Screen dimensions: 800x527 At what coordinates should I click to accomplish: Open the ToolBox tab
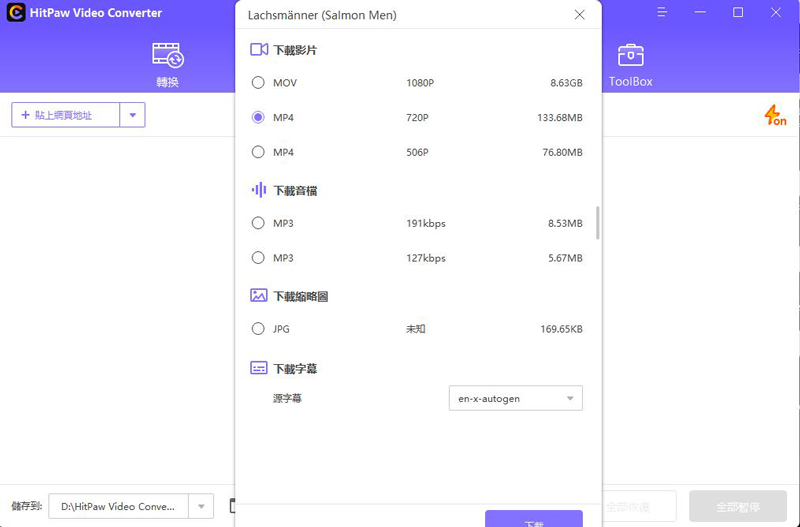(x=631, y=65)
